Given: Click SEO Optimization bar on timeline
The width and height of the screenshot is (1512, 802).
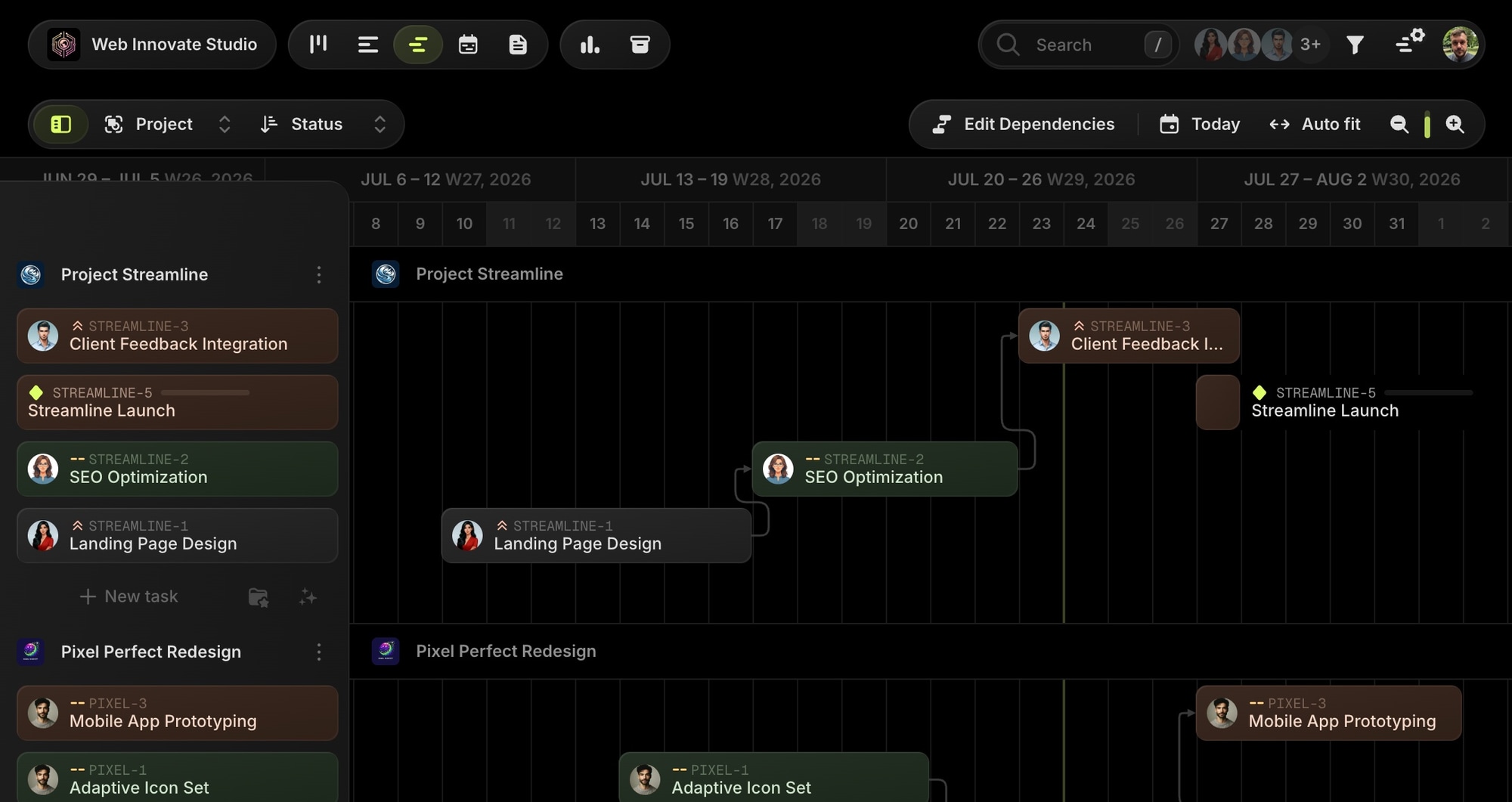Looking at the screenshot, I should coord(885,469).
